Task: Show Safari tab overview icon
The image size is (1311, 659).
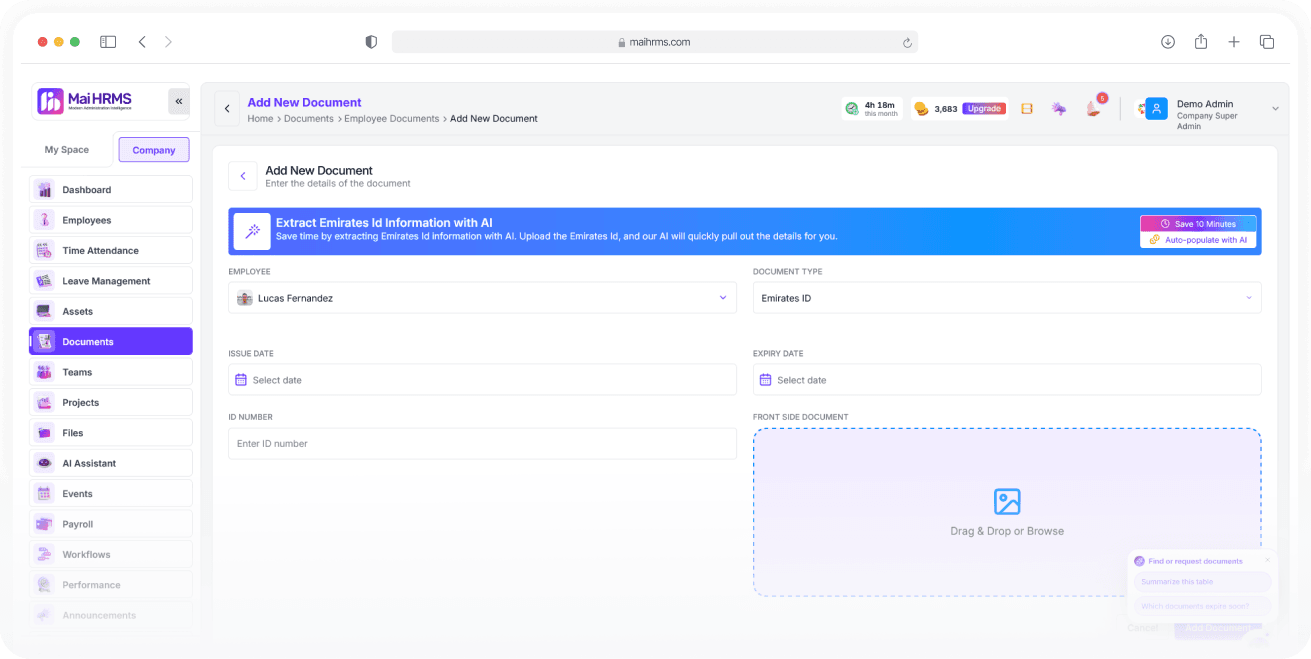Action: pos(1267,42)
